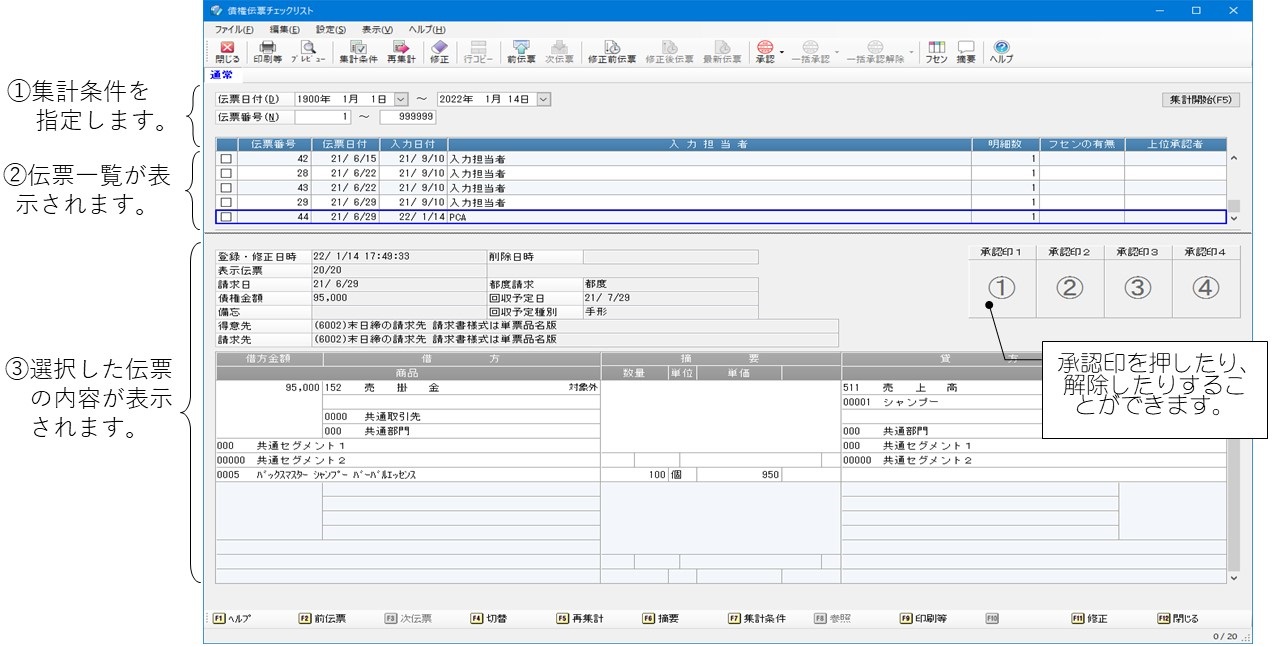
Task: Open 印刷等 print toolbar icon
Action: click(x=267, y=52)
